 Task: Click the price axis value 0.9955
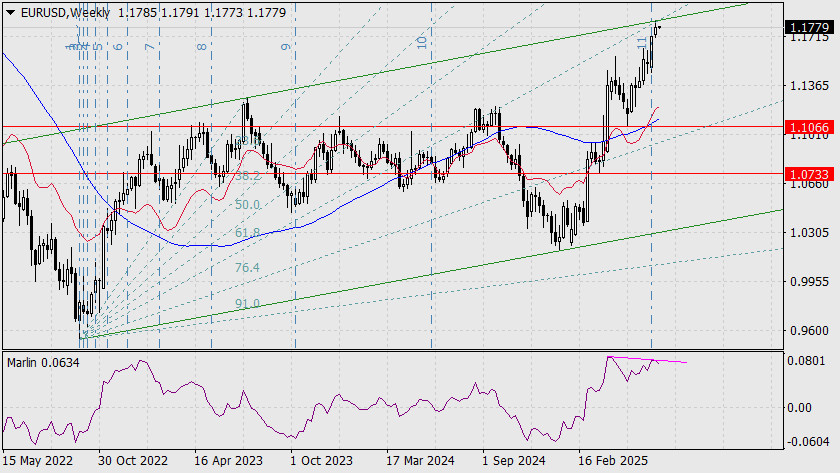(809, 282)
